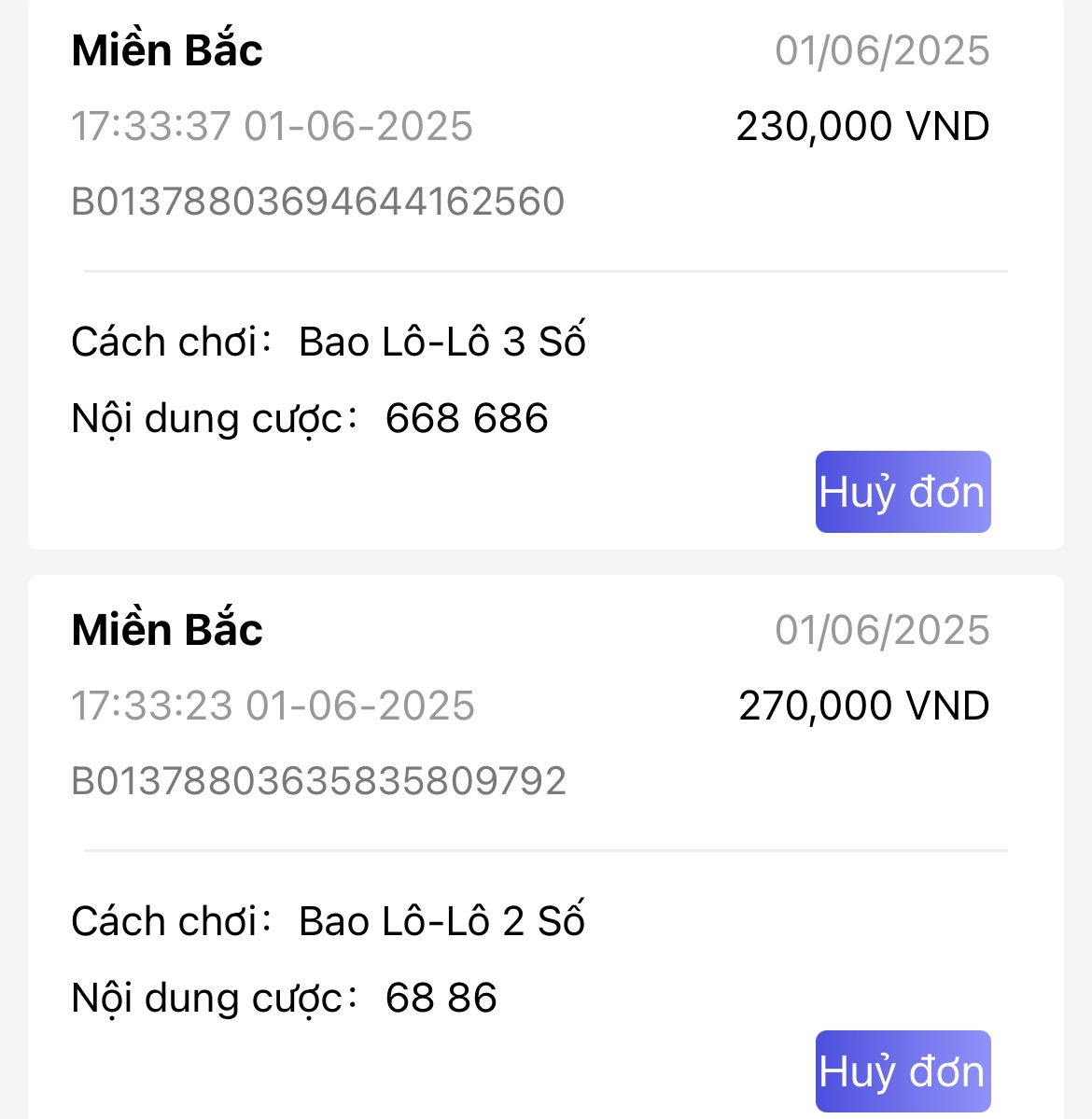The height and width of the screenshot is (1119, 1092).
Task: Click the 01/06/2025 date above 230,000 VND
Action: [882, 50]
